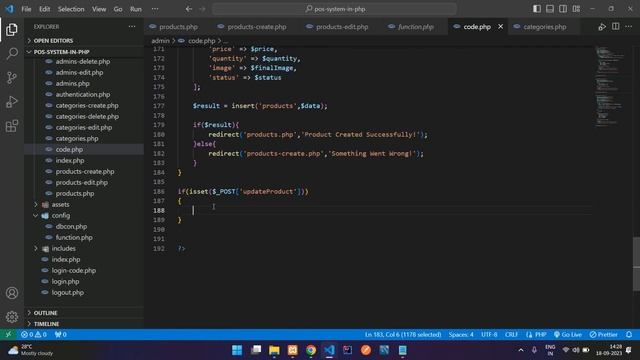The width and height of the screenshot is (640, 360).
Task: Open admins-delete.php in explorer
Action: pos(83,62)
